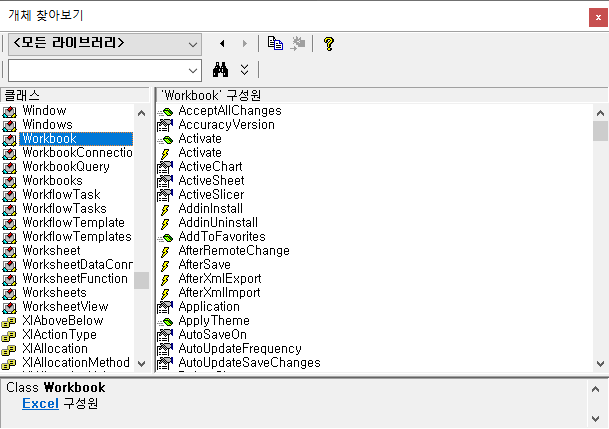
Task: Select the XlAllocation enum
Action: coord(55,348)
